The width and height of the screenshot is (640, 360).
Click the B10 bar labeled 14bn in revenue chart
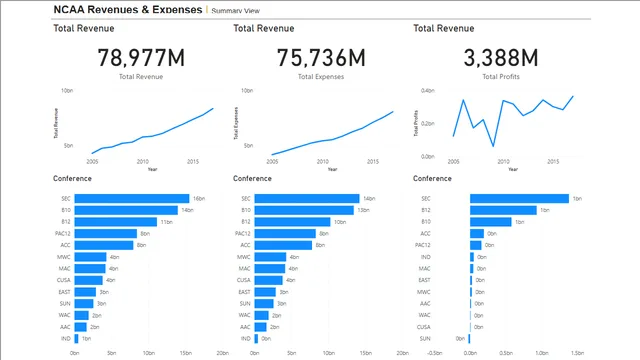[x=126, y=210]
